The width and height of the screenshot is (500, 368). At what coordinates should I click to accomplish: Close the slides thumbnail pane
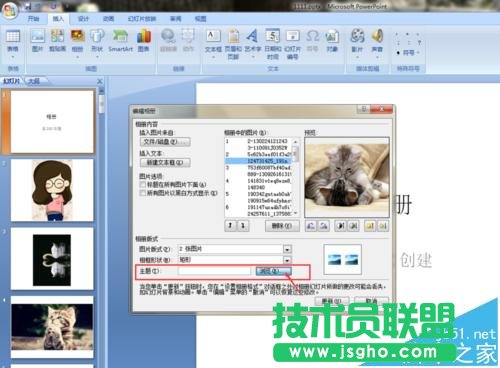99,81
